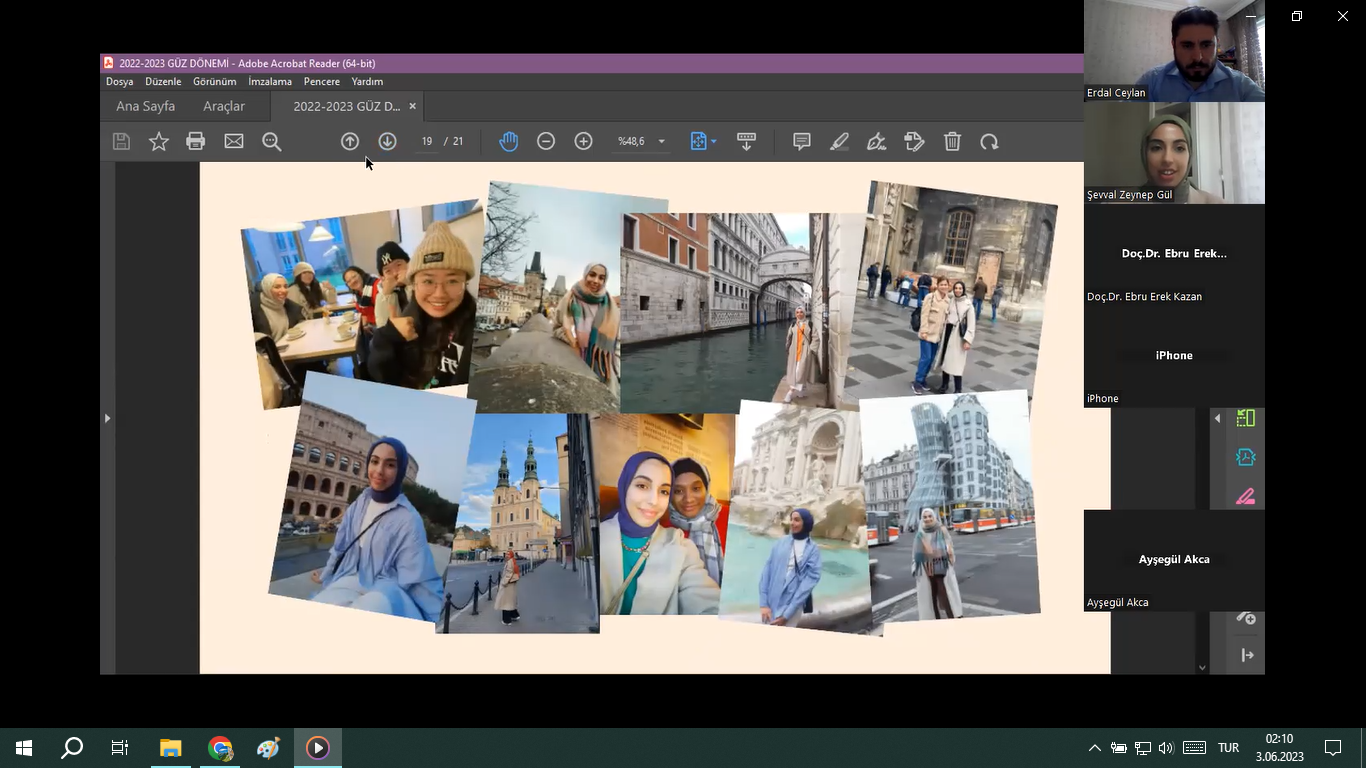1366x768 pixels.
Task: Expand the left navigation pane
Action: pyautogui.click(x=108, y=418)
